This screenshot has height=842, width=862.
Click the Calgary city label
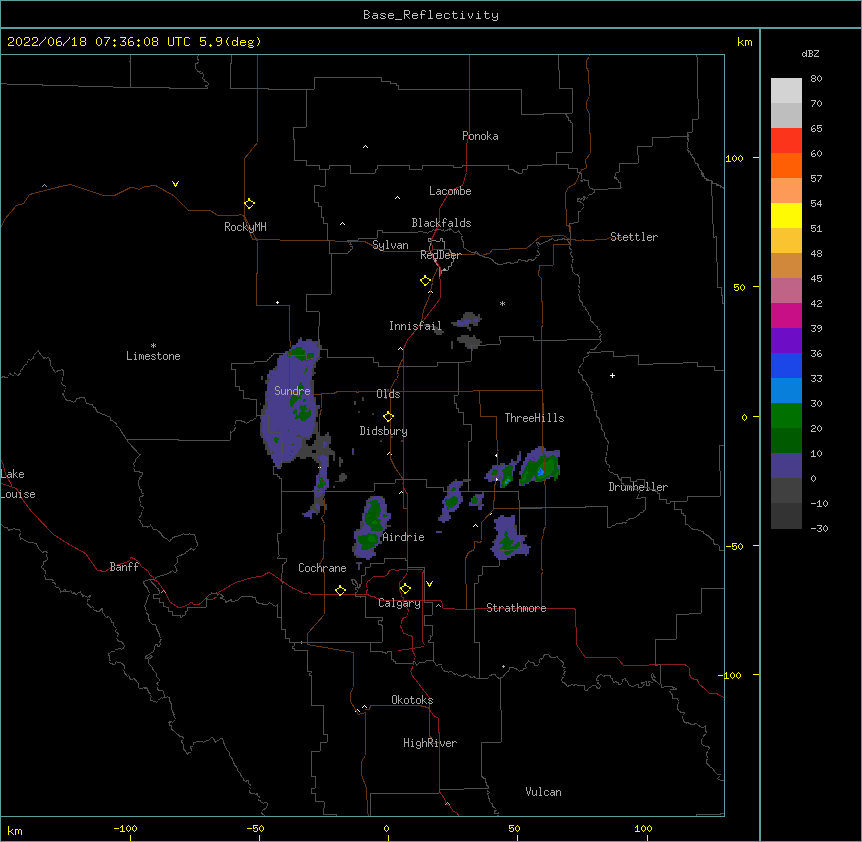click(x=399, y=603)
